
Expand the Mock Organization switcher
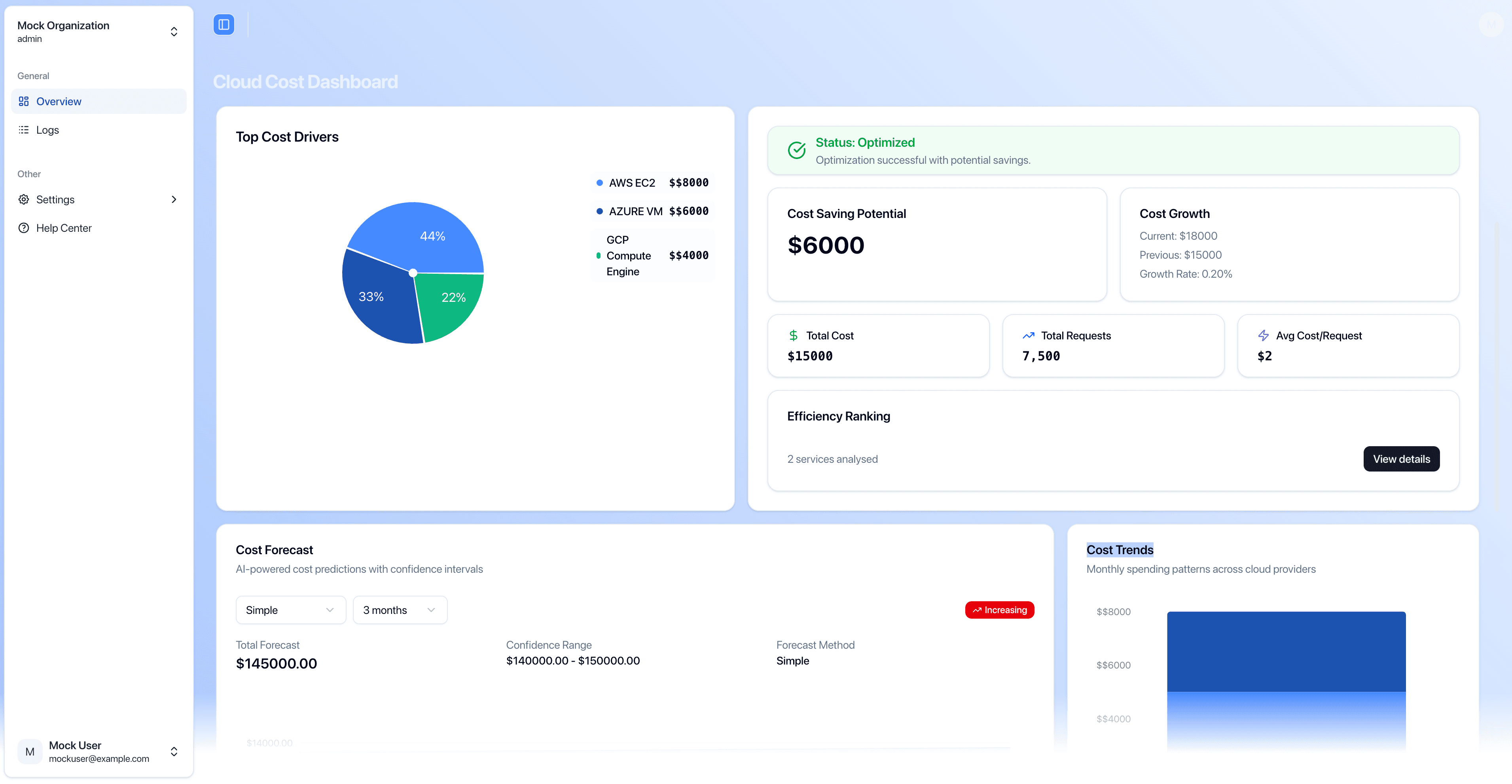(174, 31)
